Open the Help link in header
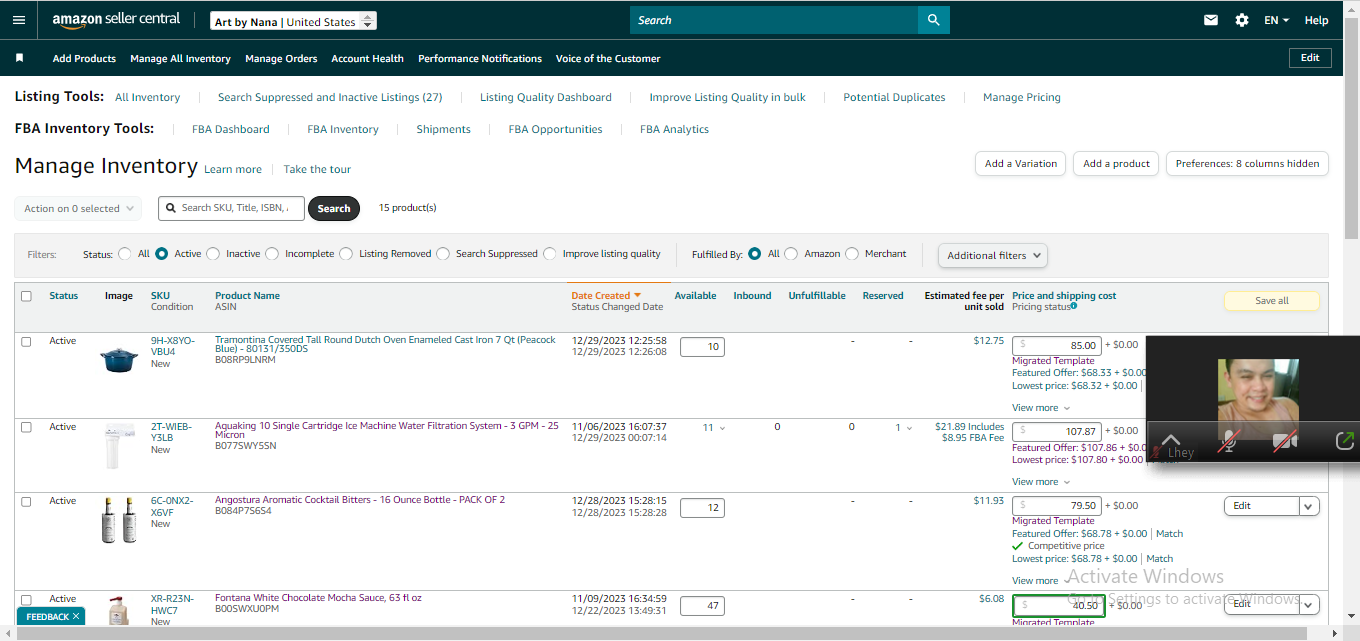 pos(1316,20)
